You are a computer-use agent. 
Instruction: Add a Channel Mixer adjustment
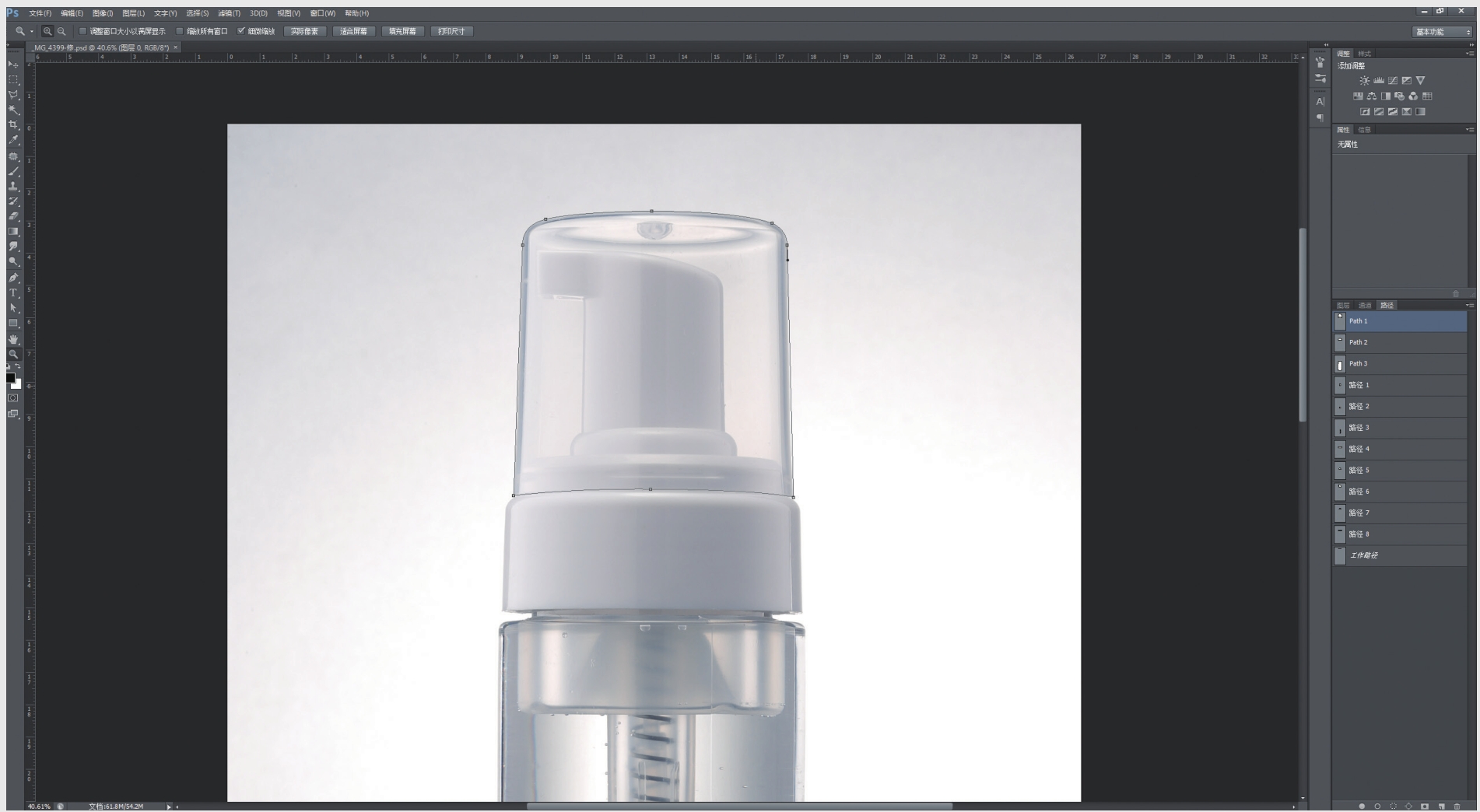click(x=1413, y=96)
